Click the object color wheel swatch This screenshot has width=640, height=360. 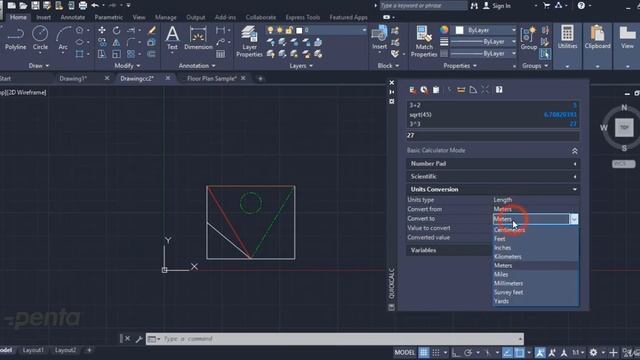444,30
